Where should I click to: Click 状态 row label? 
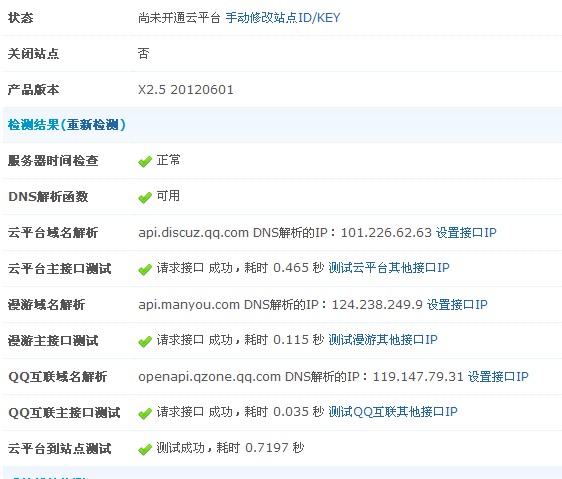click(x=20, y=18)
